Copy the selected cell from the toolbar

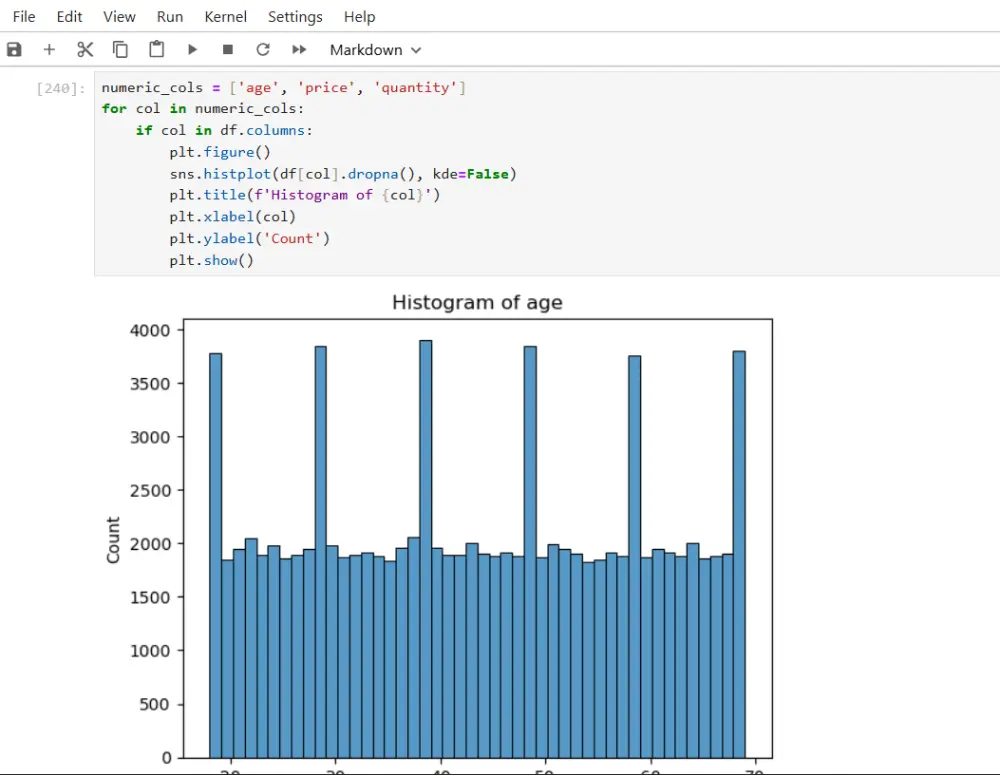tap(120, 49)
